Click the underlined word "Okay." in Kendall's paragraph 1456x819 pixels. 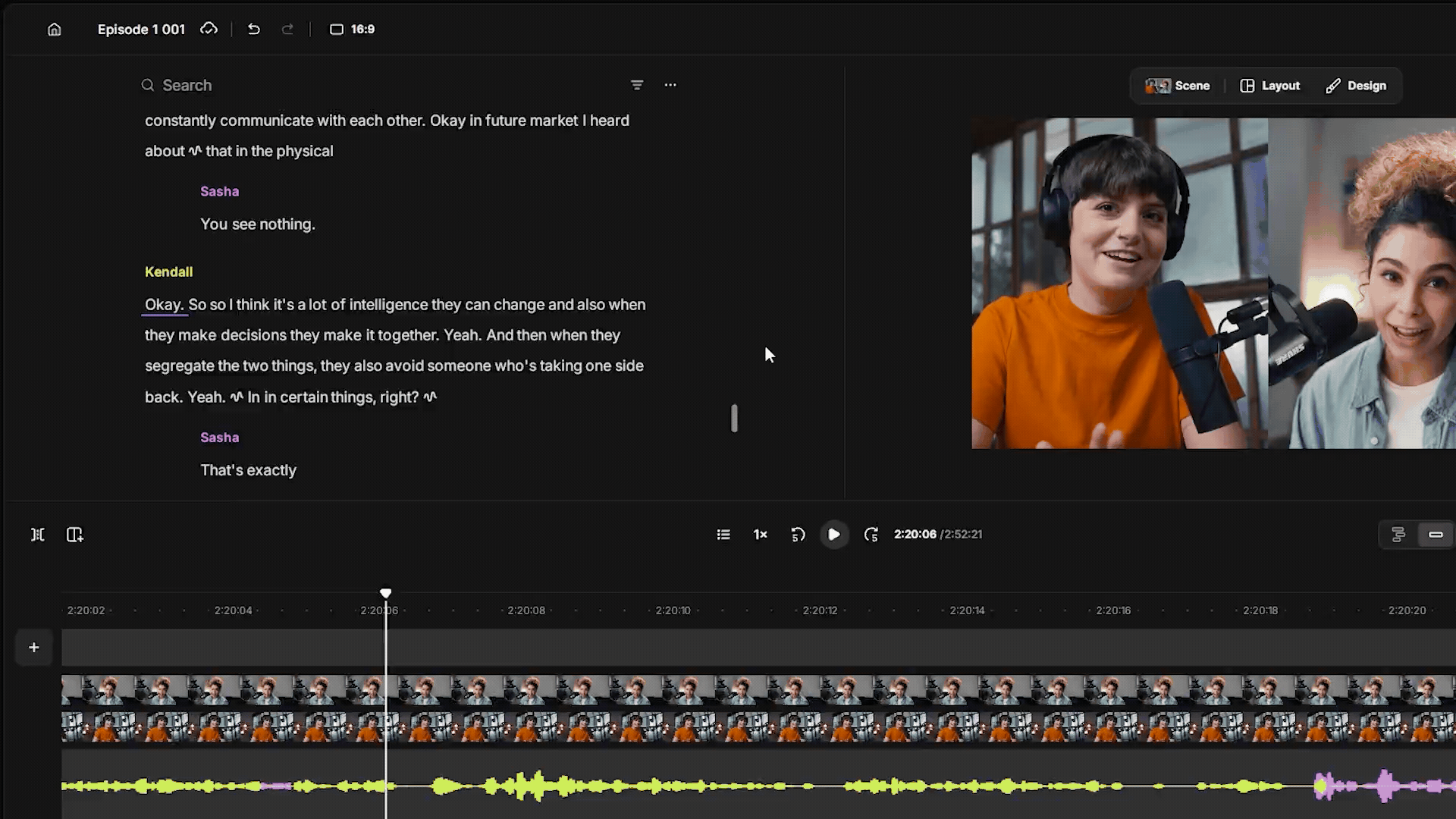pos(165,305)
